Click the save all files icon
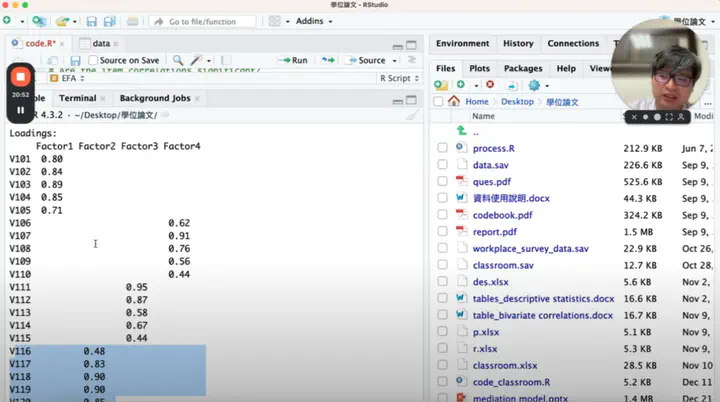Screen dimensions: 720x402 point(109,22)
